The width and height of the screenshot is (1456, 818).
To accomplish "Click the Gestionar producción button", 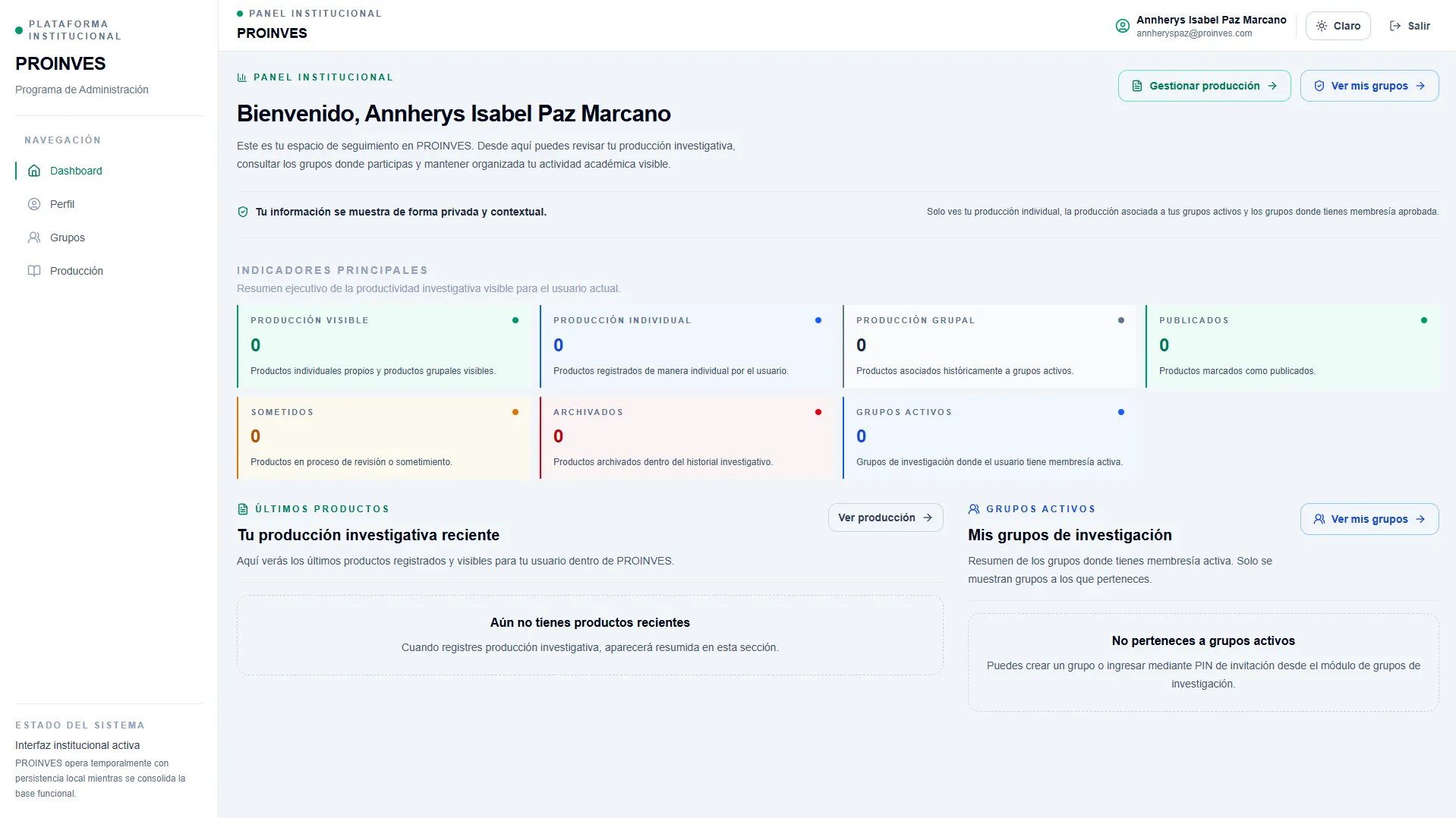I will coord(1204,86).
